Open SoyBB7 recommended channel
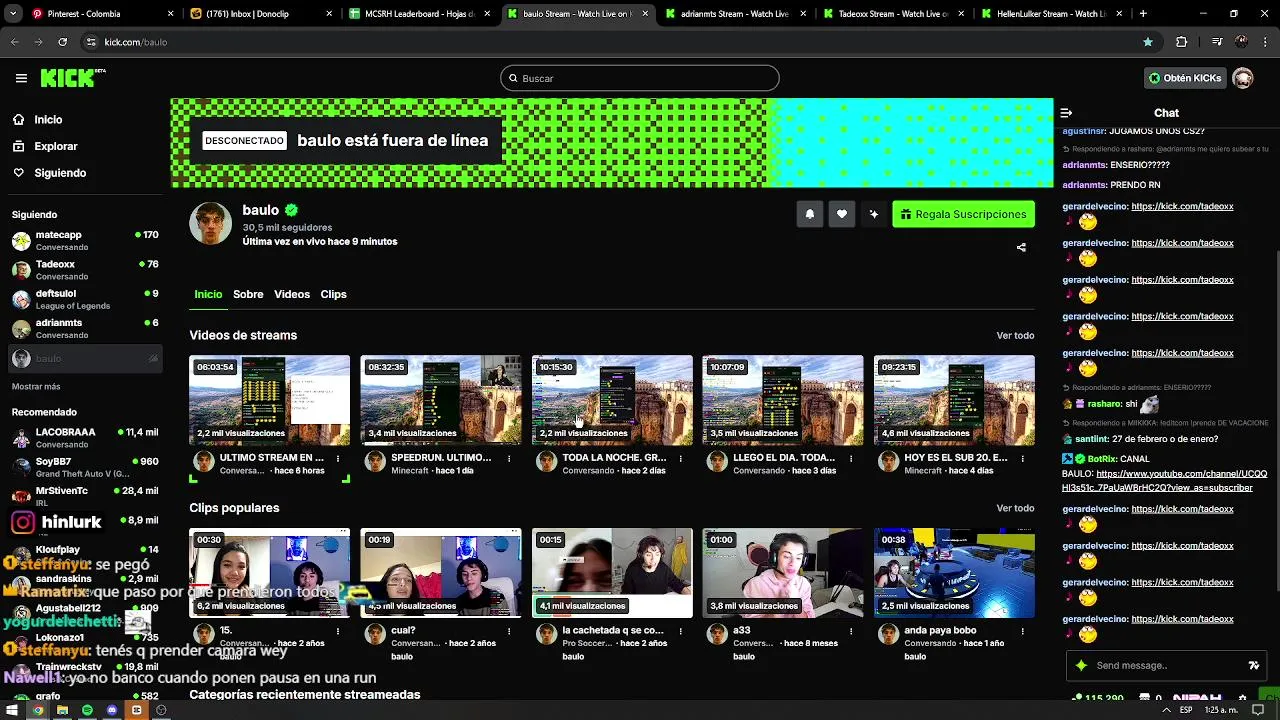This screenshot has height=720, width=1280. coord(85,467)
